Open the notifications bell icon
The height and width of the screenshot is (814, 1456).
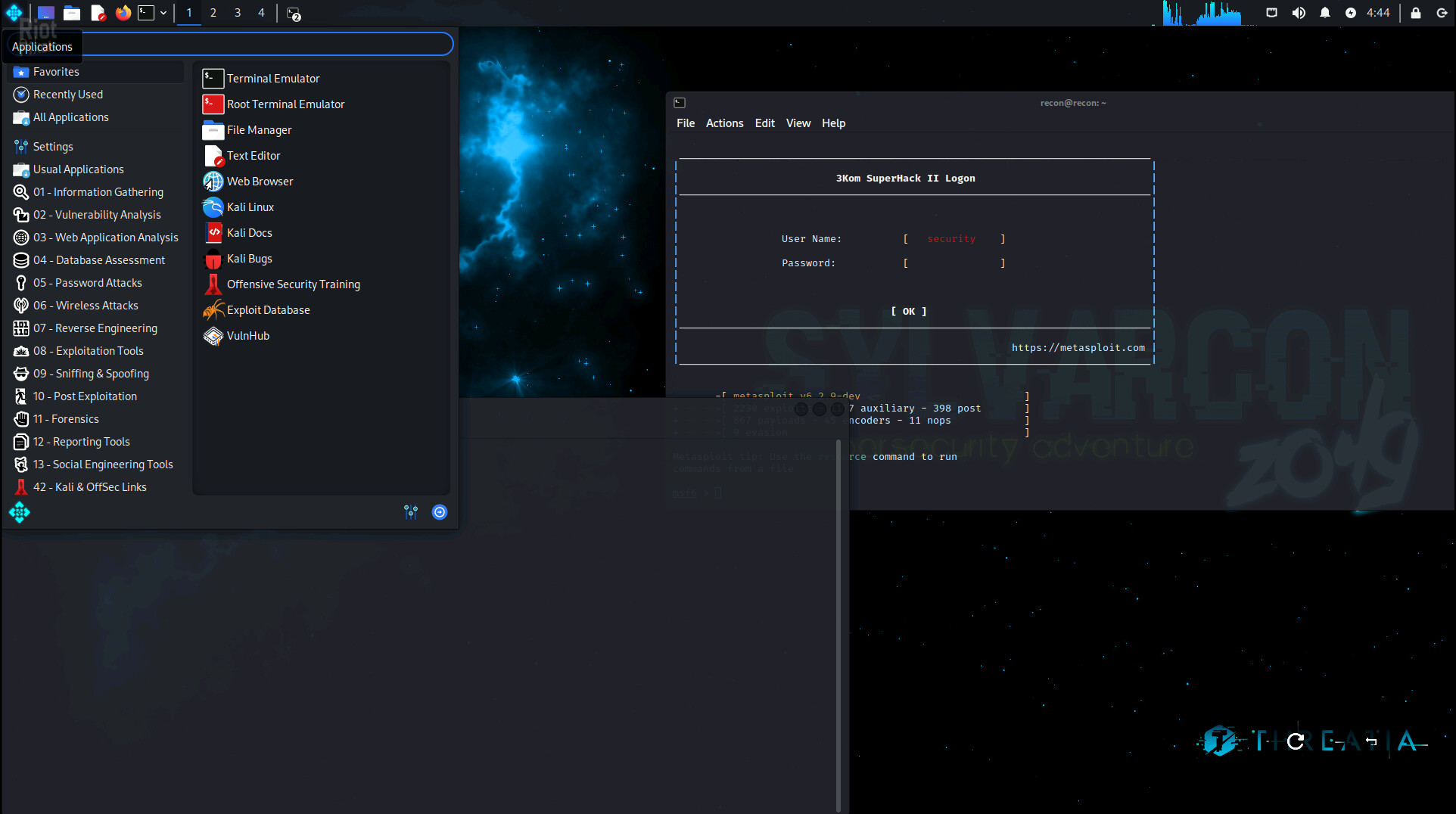pyautogui.click(x=1324, y=13)
